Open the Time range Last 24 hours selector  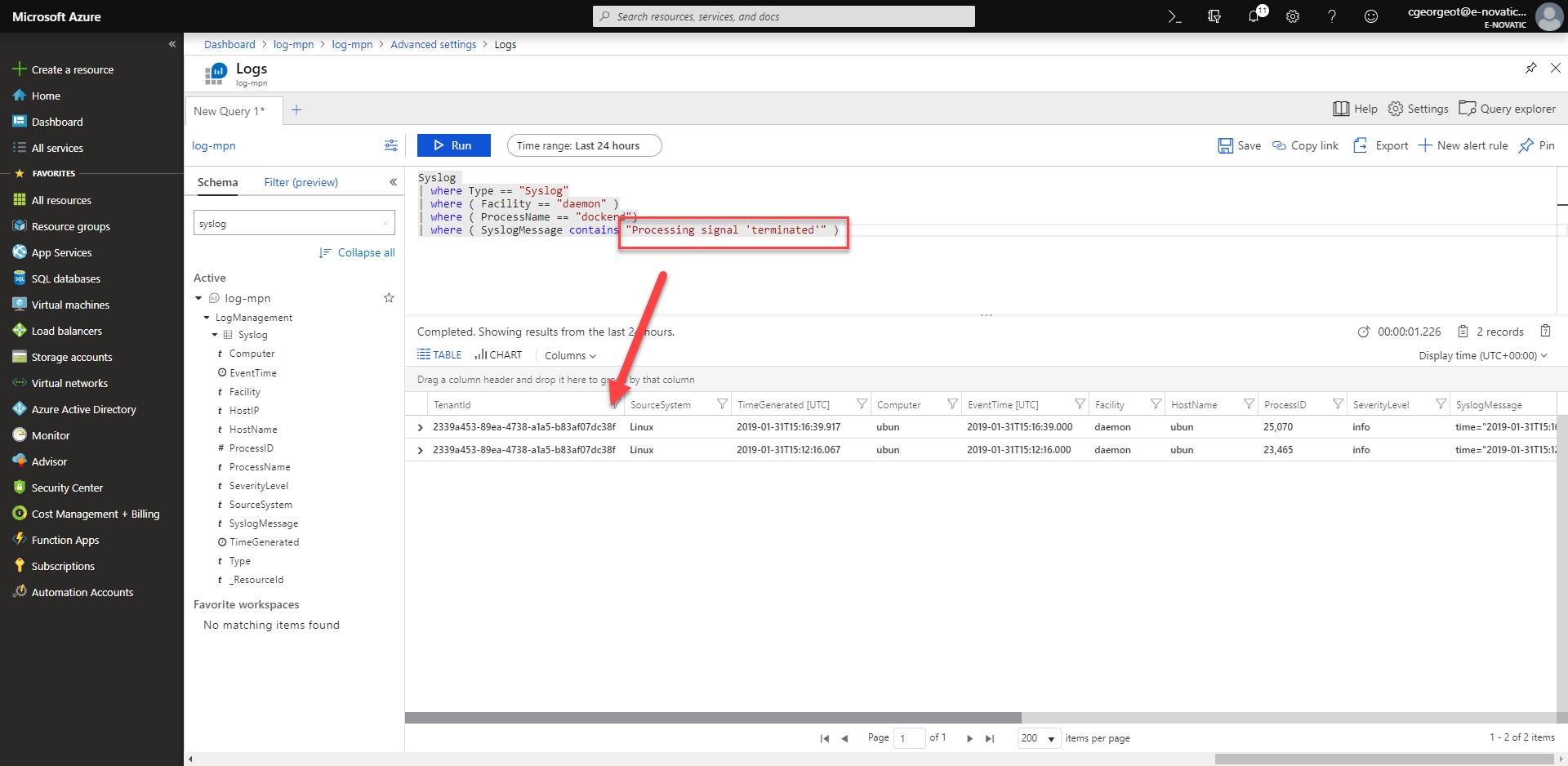pos(584,145)
